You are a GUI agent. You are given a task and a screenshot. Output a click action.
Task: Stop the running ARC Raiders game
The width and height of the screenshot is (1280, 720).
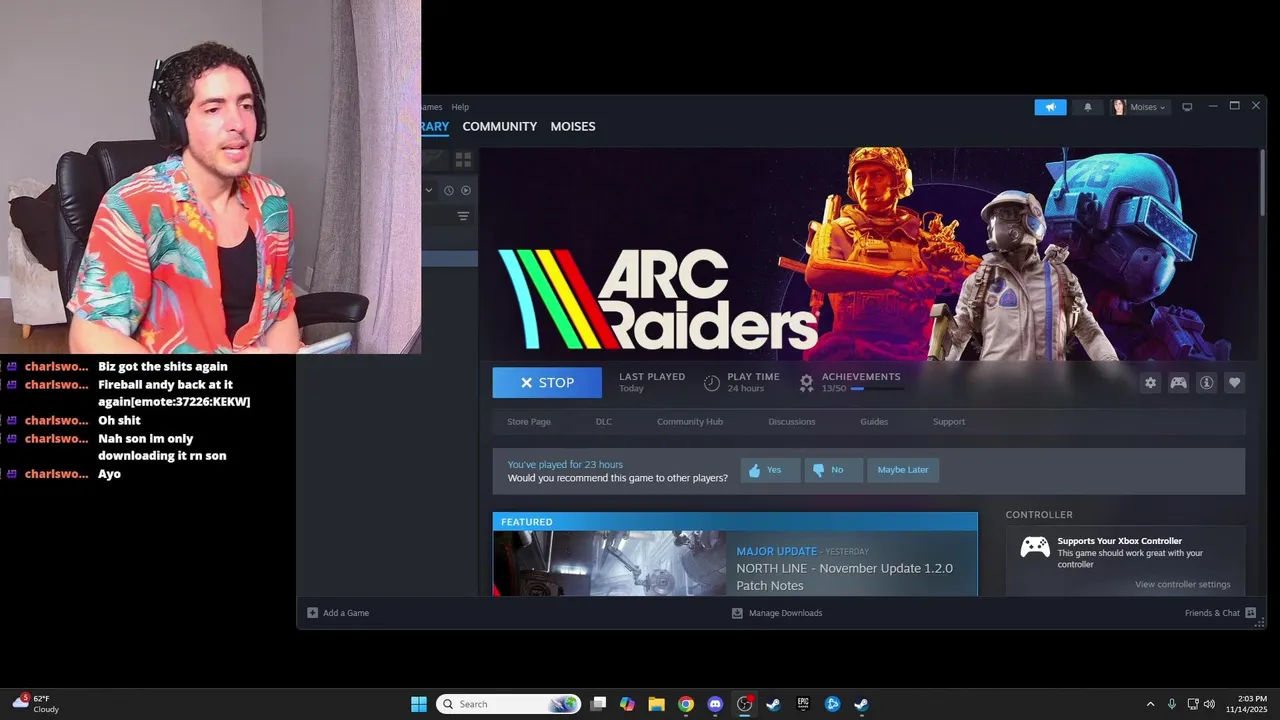547,383
